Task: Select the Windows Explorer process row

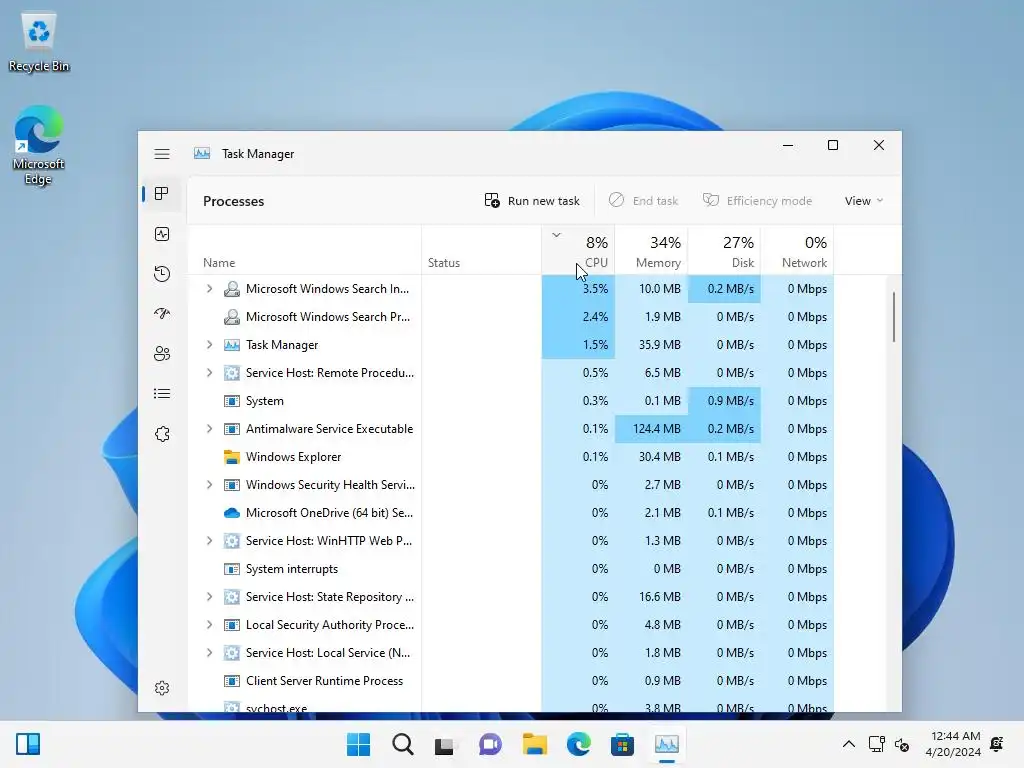Action: (x=511, y=457)
